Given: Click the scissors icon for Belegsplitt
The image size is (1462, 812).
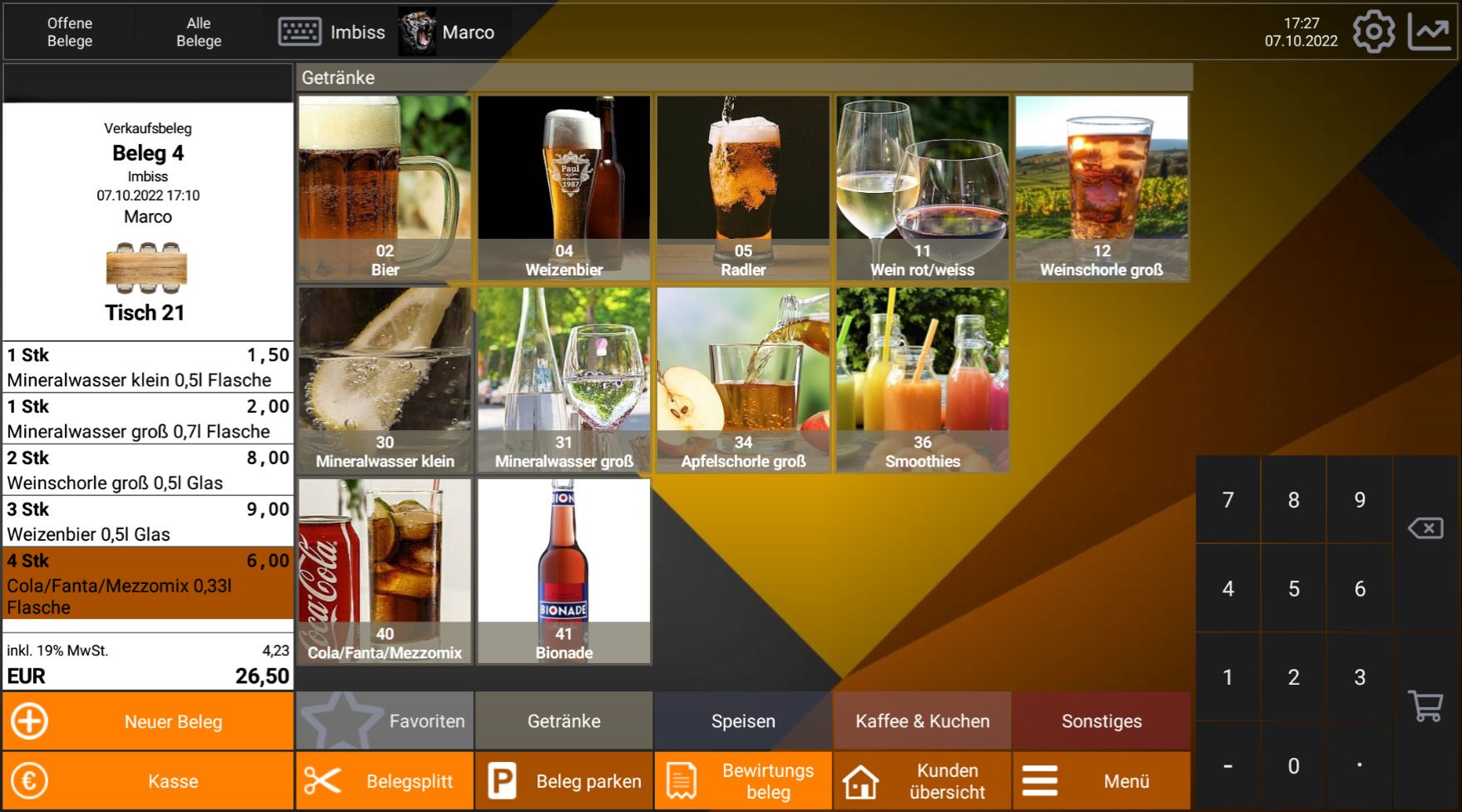Looking at the screenshot, I should (322, 781).
